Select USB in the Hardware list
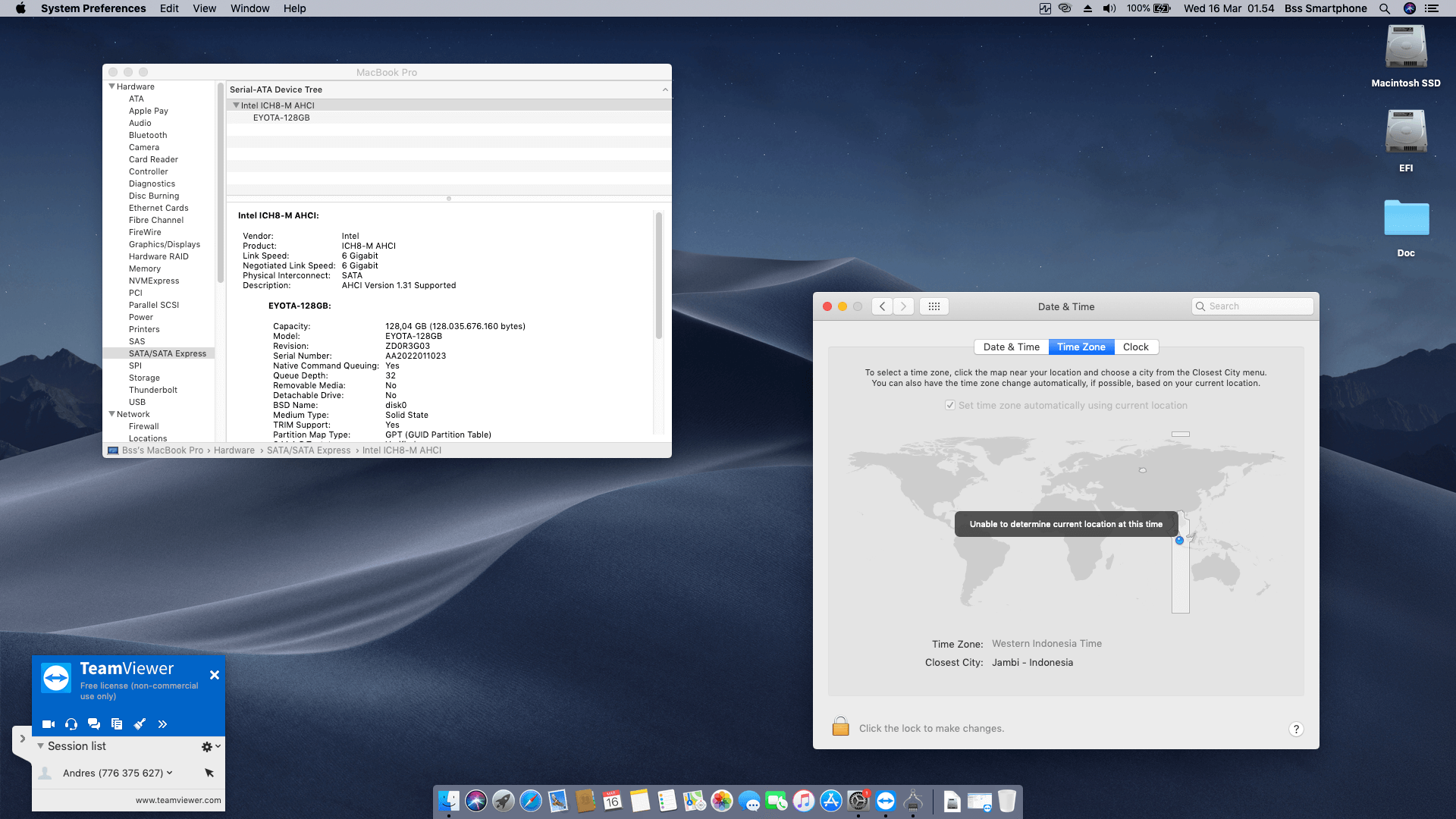Viewport: 1456px width, 819px height. pos(137,402)
